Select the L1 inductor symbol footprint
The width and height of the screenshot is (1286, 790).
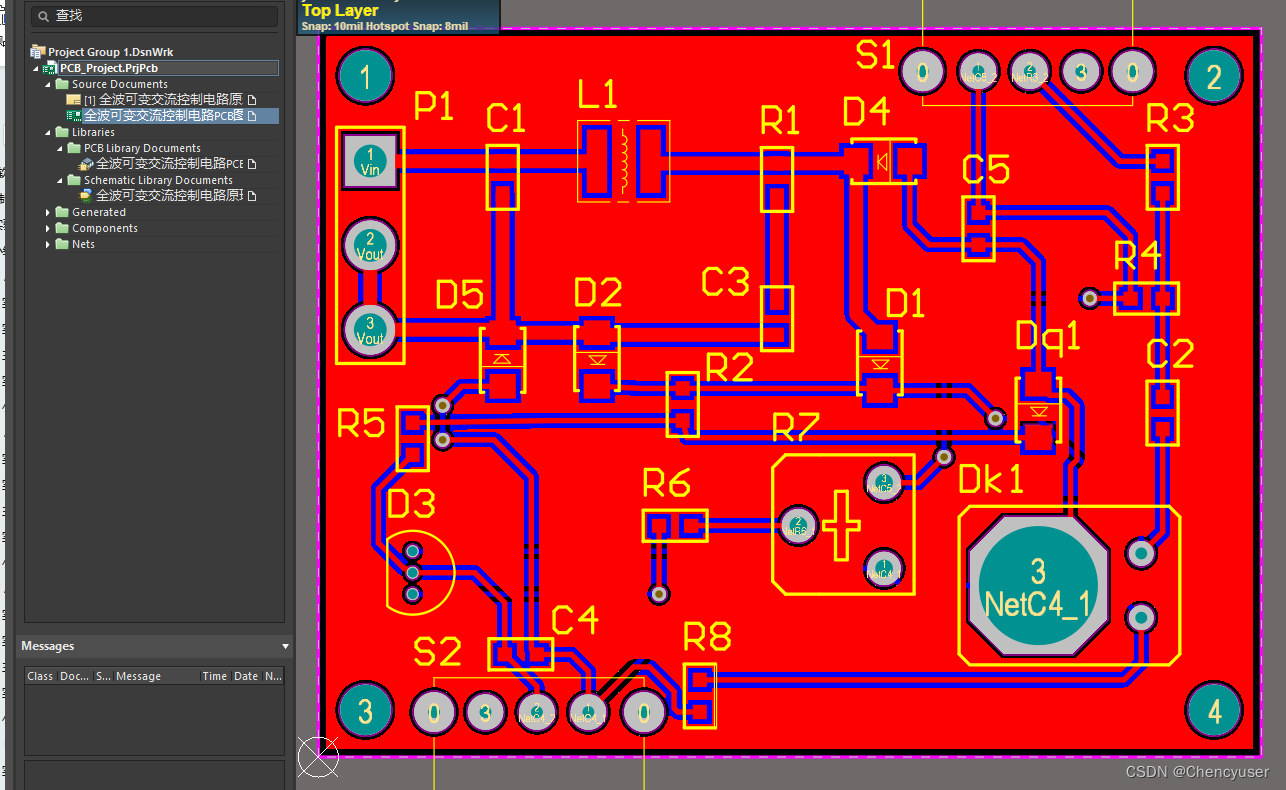click(624, 161)
